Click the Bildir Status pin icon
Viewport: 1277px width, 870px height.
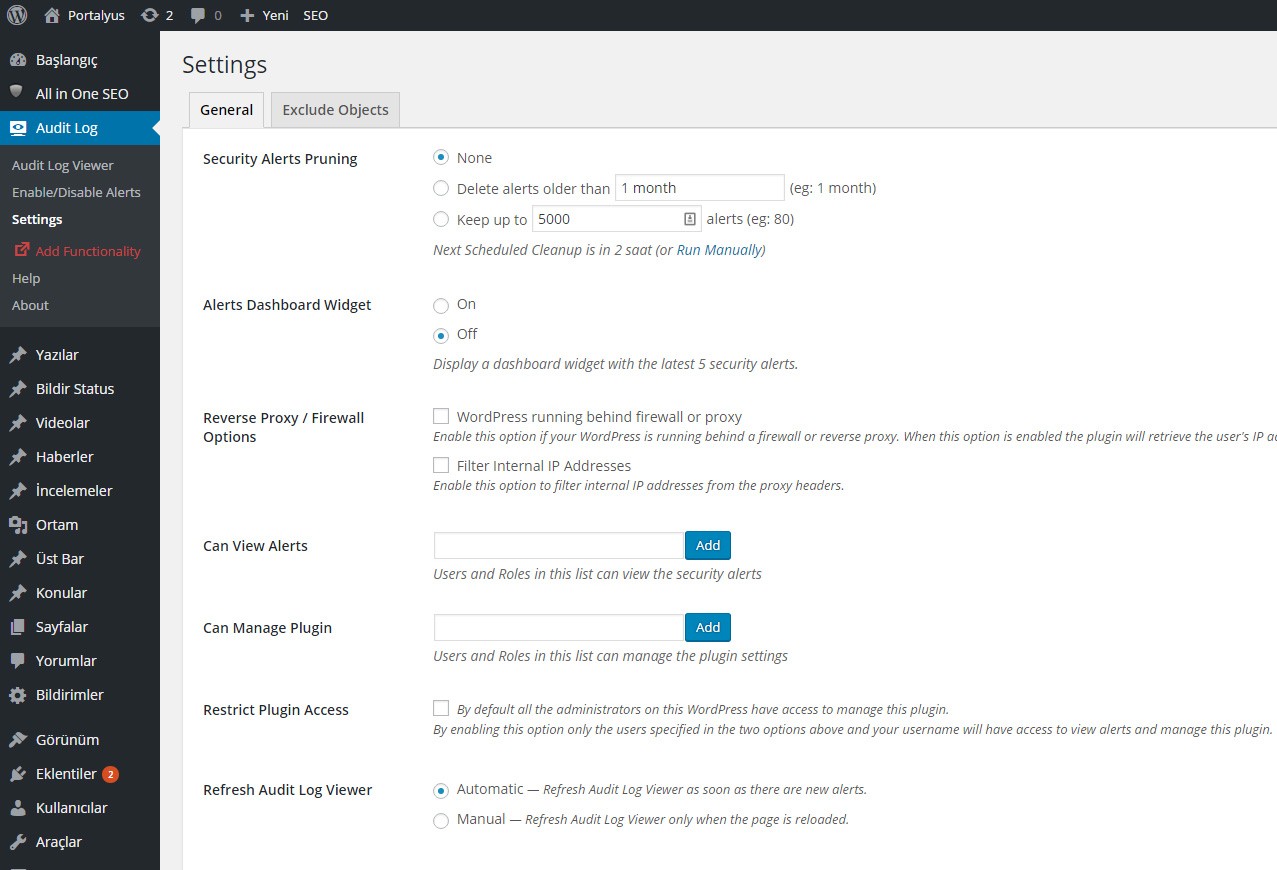click(17, 389)
